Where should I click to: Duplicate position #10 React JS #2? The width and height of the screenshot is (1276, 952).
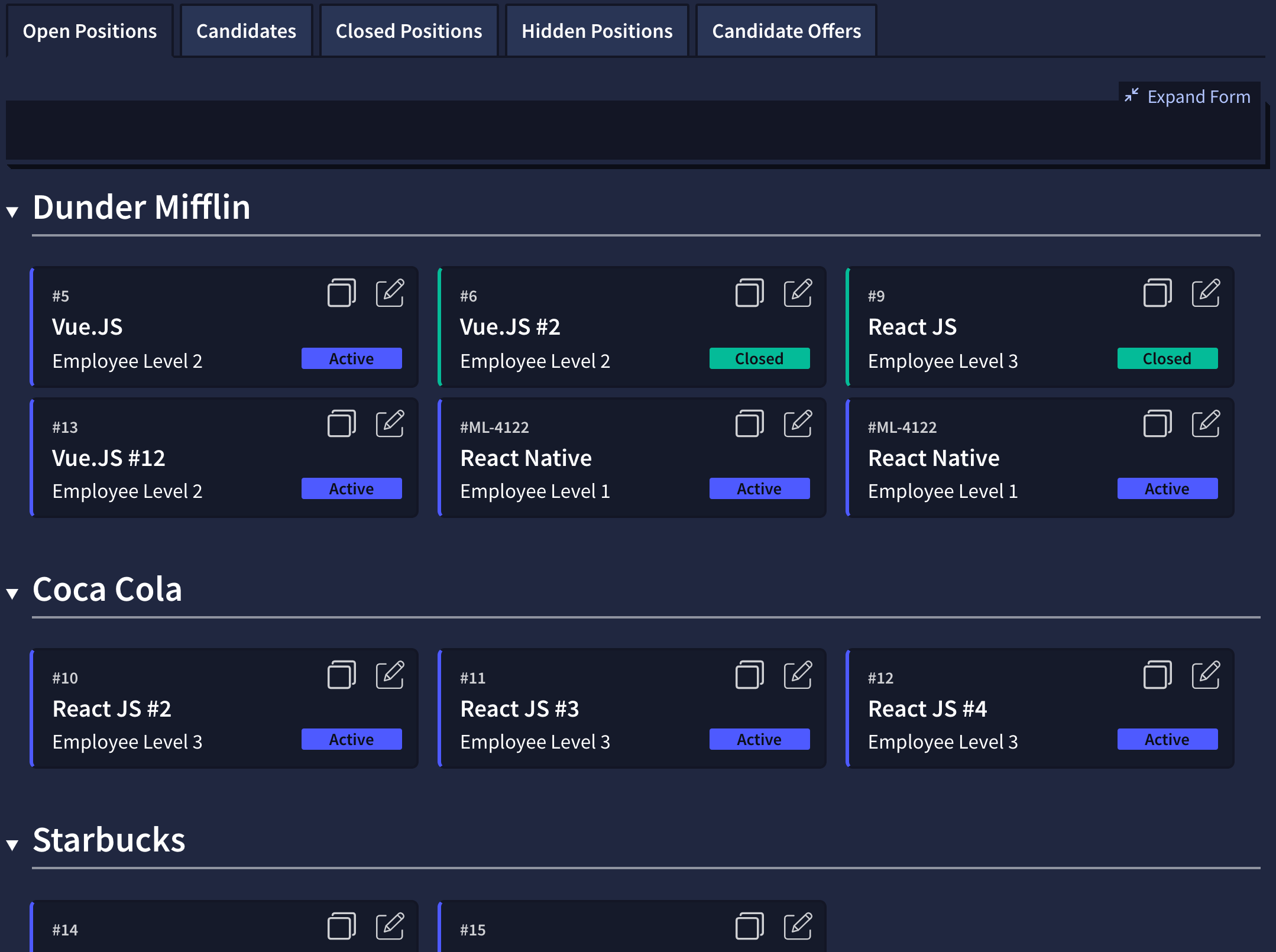point(342,675)
